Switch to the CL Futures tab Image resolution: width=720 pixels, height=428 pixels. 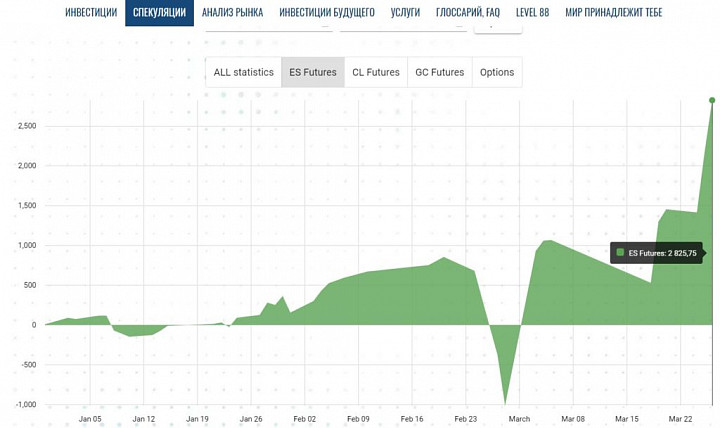click(x=376, y=72)
